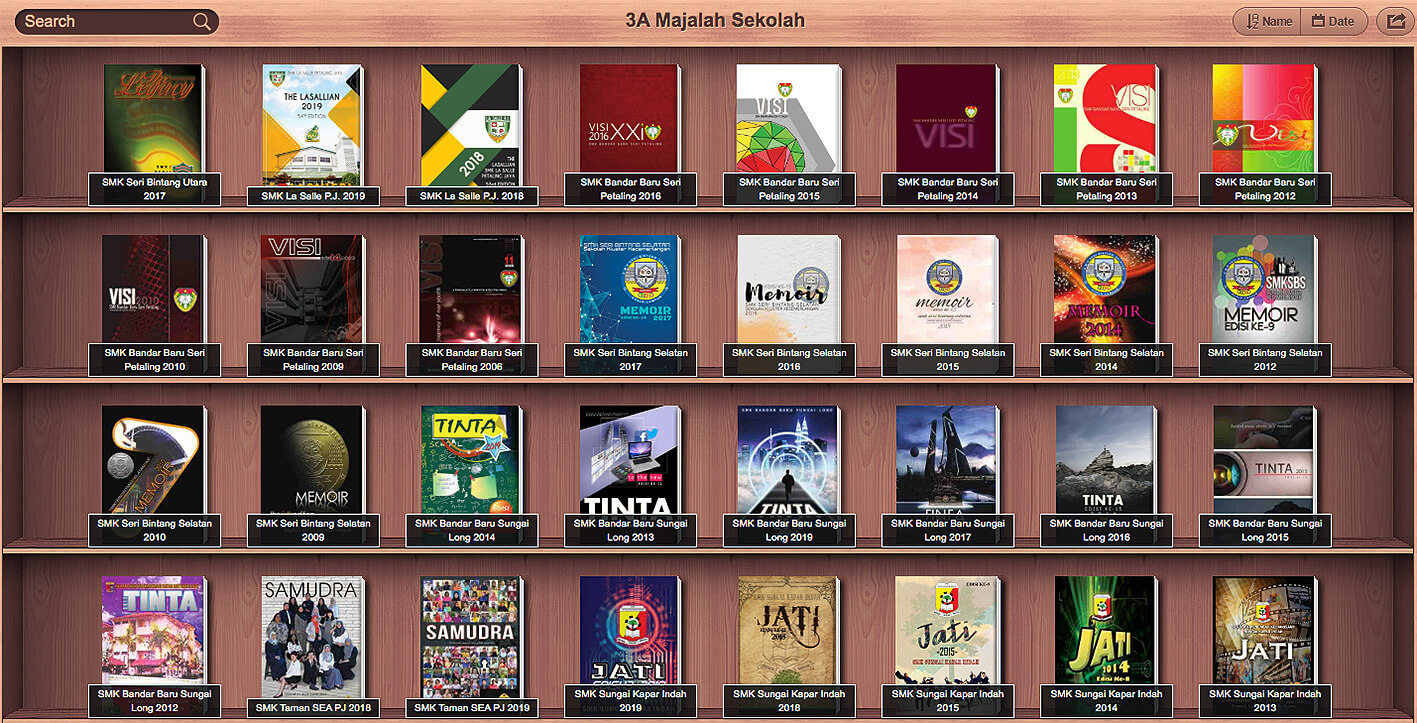Click the SMK Seri Bintang Selatan 2016 label
Image resolution: width=1417 pixels, height=723 pixels.
pyautogui.click(x=789, y=359)
